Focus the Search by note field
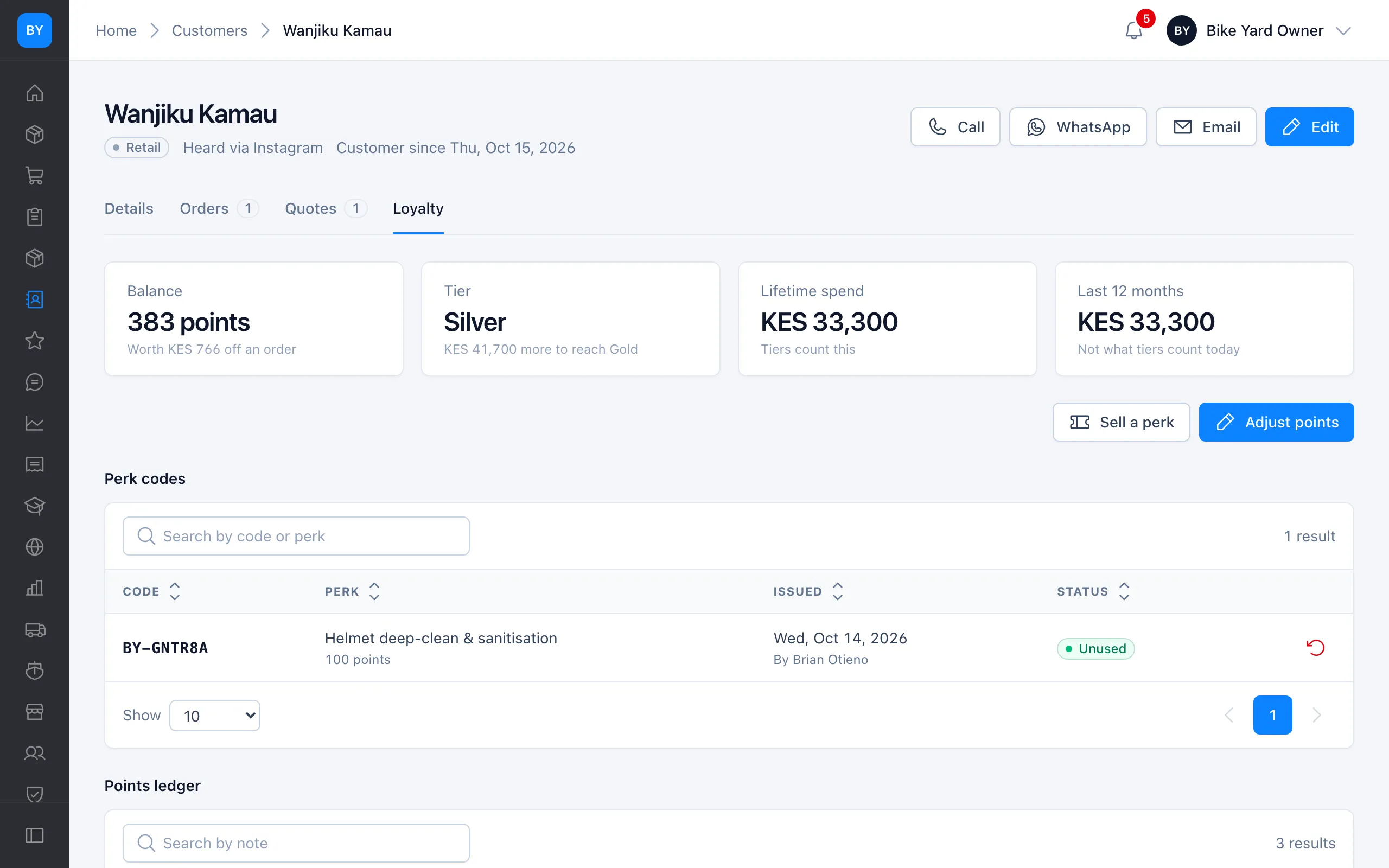Viewport: 1389px width, 868px height. pyautogui.click(x=296, y=843)
